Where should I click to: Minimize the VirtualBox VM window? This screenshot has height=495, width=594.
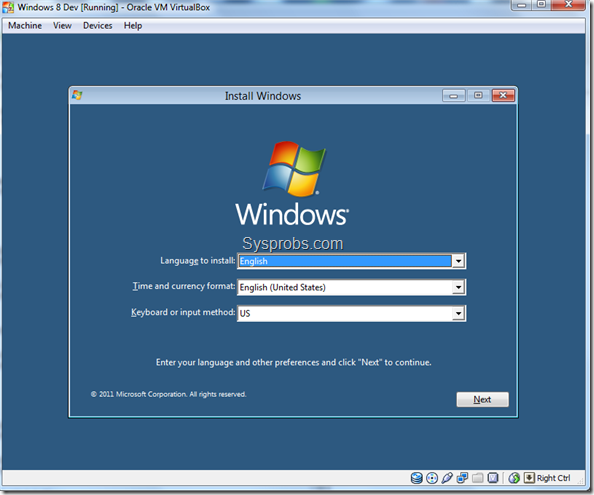[522, 5]
